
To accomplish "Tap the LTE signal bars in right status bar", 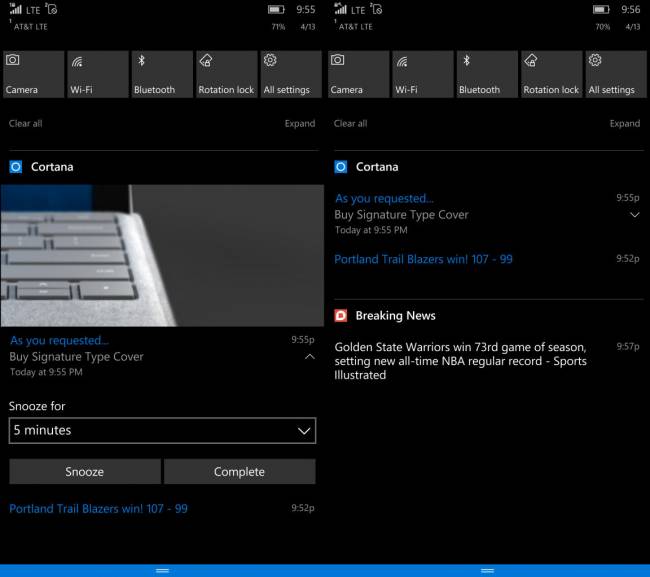I will click(341, 9).
